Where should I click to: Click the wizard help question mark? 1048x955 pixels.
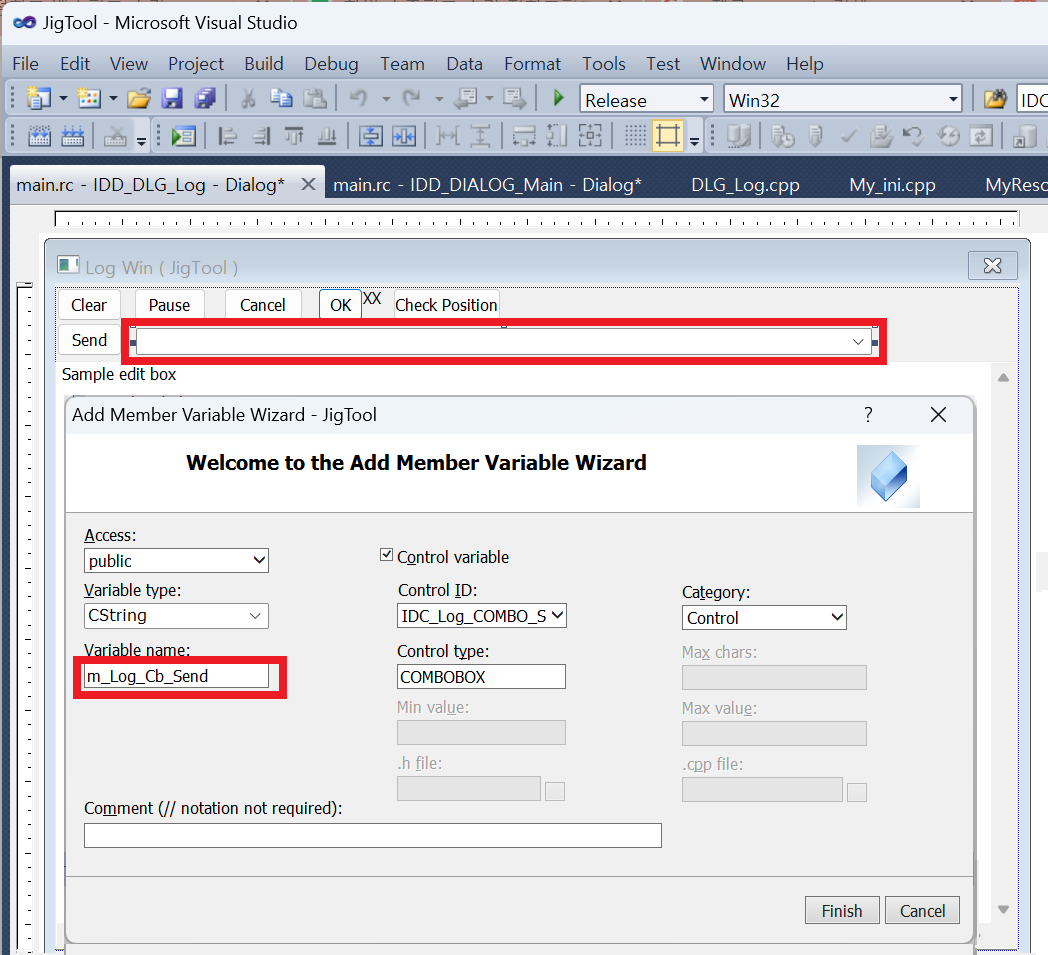[868, 415]
